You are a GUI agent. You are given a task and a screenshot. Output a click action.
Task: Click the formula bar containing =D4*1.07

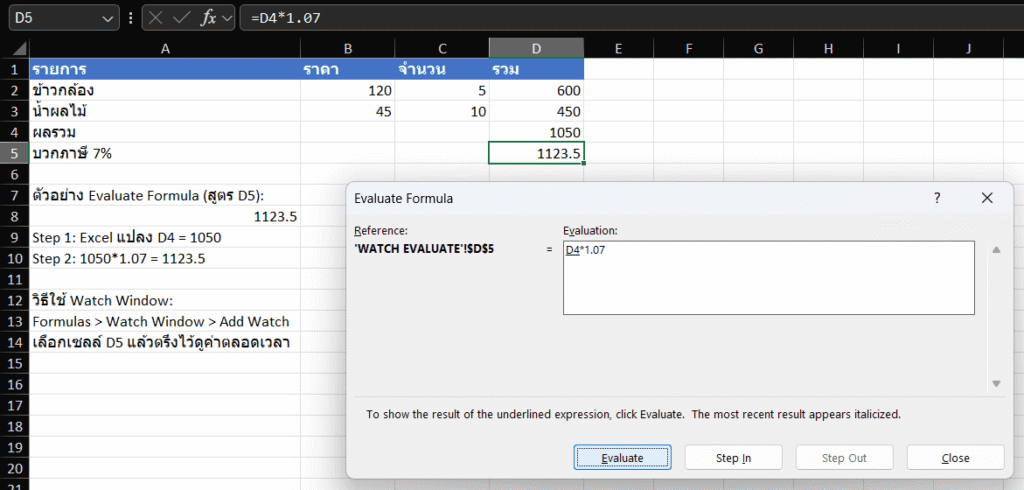[x=632, y=18]
